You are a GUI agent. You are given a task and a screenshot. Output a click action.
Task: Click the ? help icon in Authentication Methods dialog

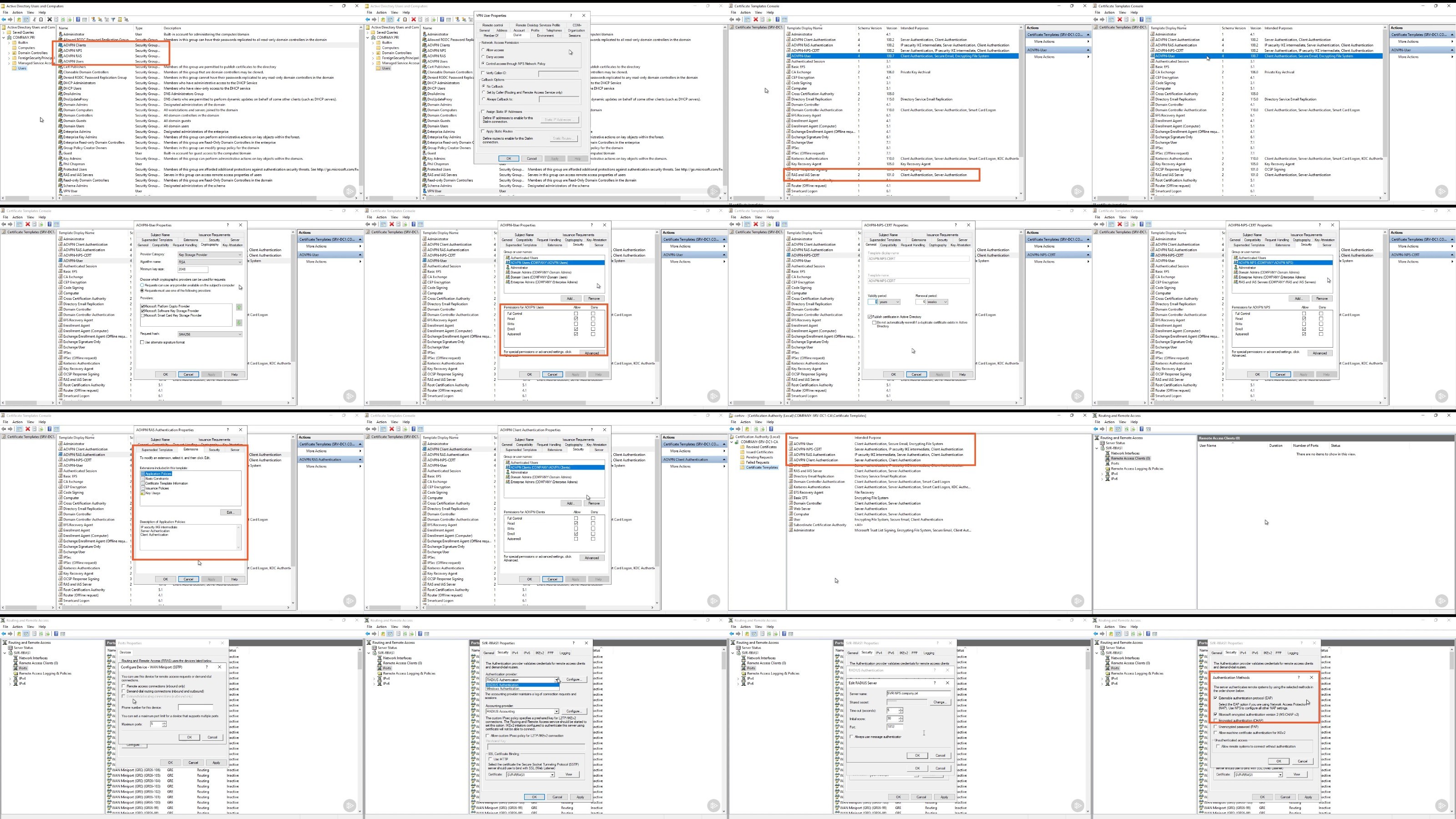coord(1299,677)
